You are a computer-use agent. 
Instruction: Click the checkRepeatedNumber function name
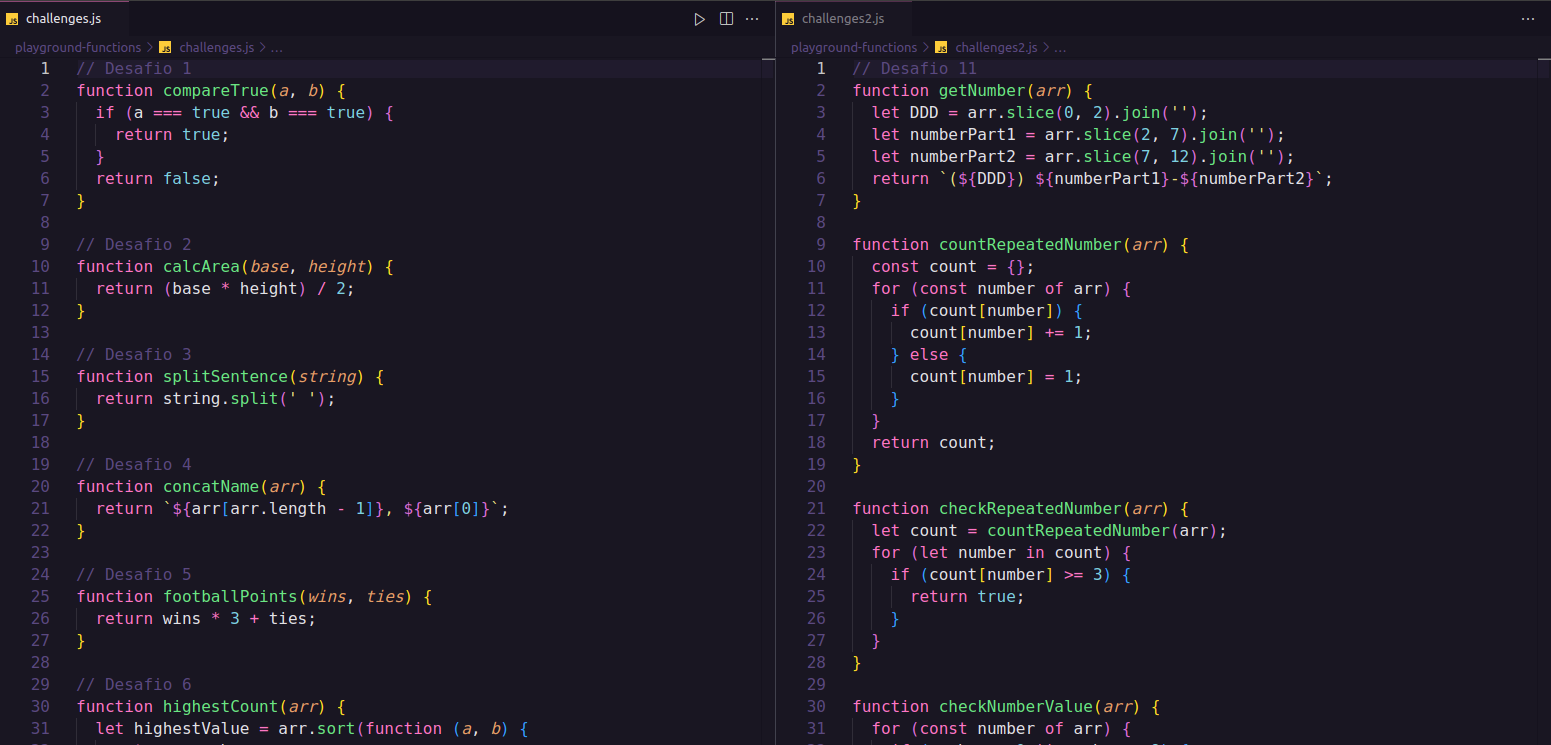1030,508
